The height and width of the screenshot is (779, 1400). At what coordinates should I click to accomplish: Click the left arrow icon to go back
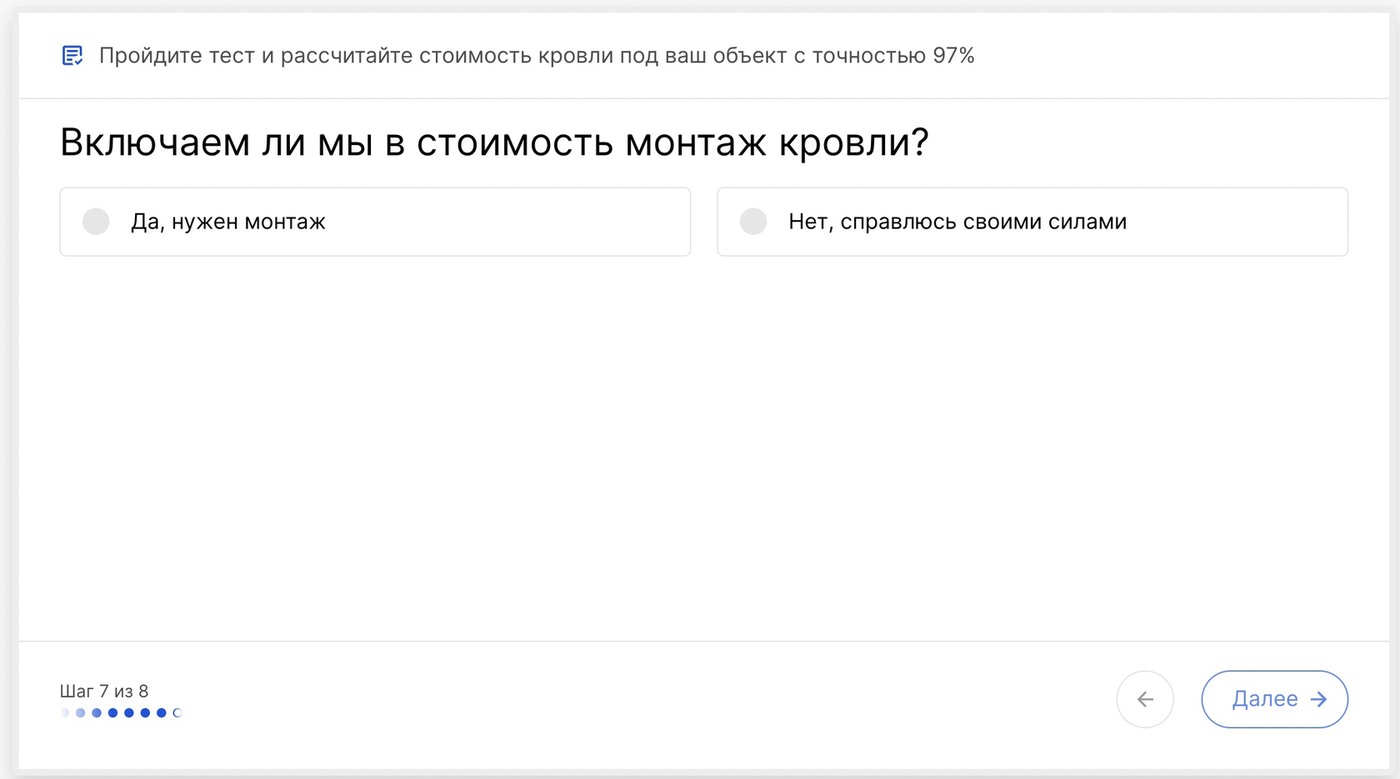1145,699
